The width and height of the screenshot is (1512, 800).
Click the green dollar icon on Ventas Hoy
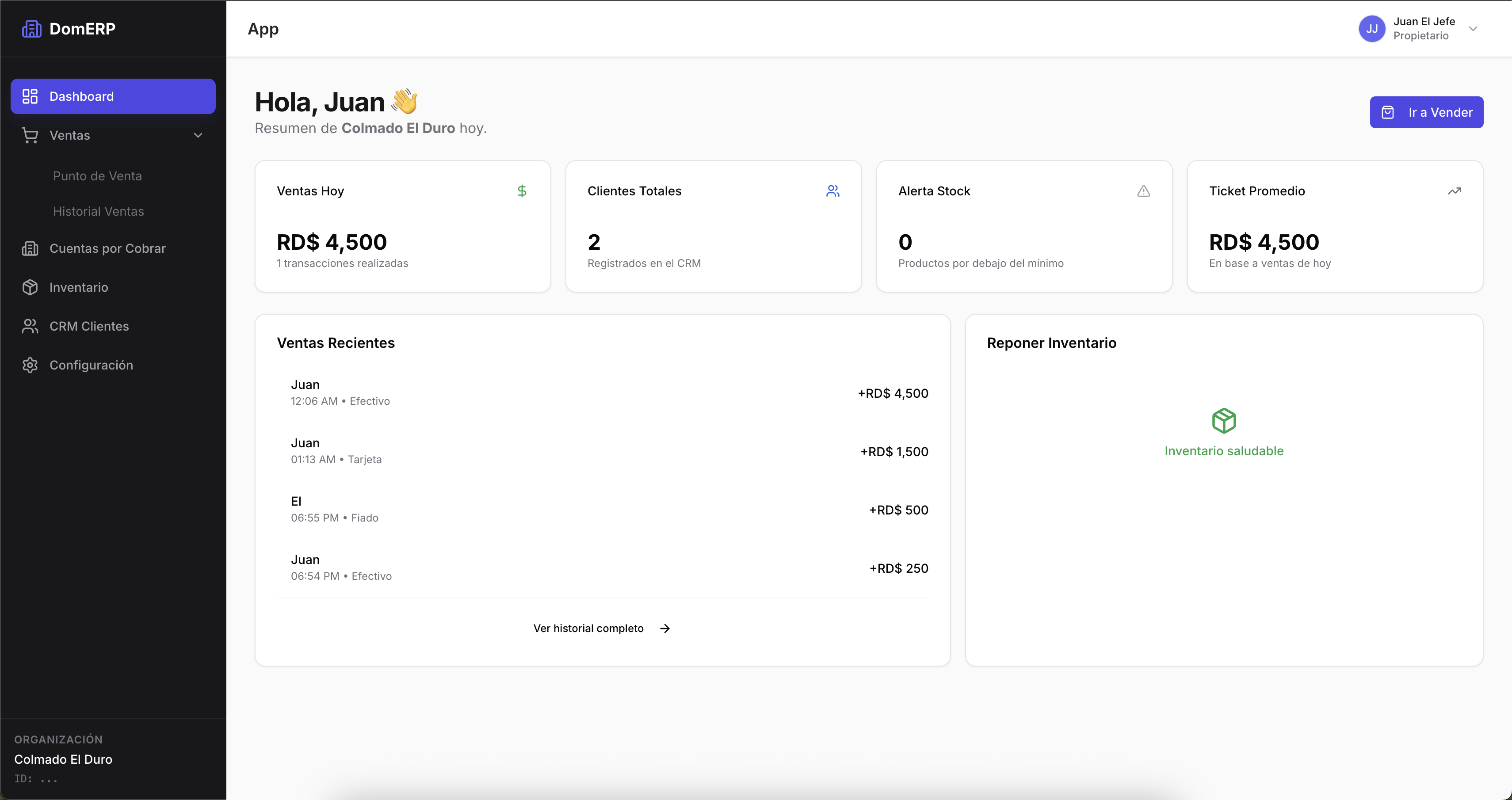click(522, 191)
